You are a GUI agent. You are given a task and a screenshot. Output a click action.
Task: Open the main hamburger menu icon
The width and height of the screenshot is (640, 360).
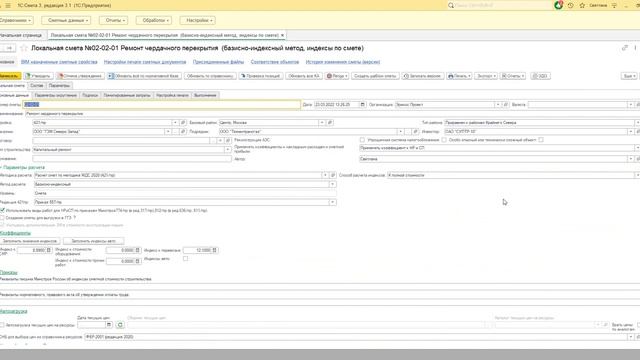click(8, 5)
